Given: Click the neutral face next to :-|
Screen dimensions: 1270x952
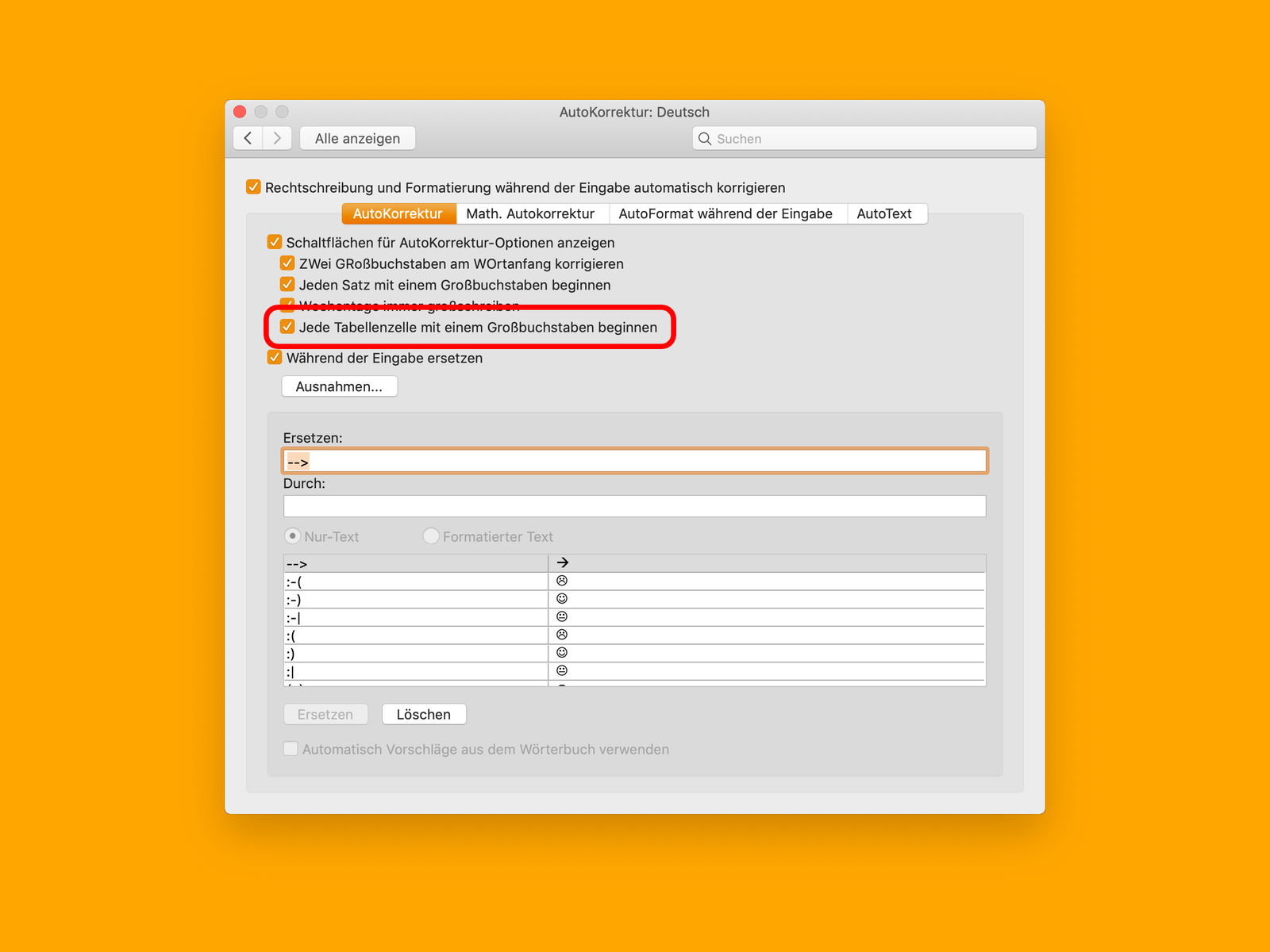Looking at the screenshot, I should (562, 616).
